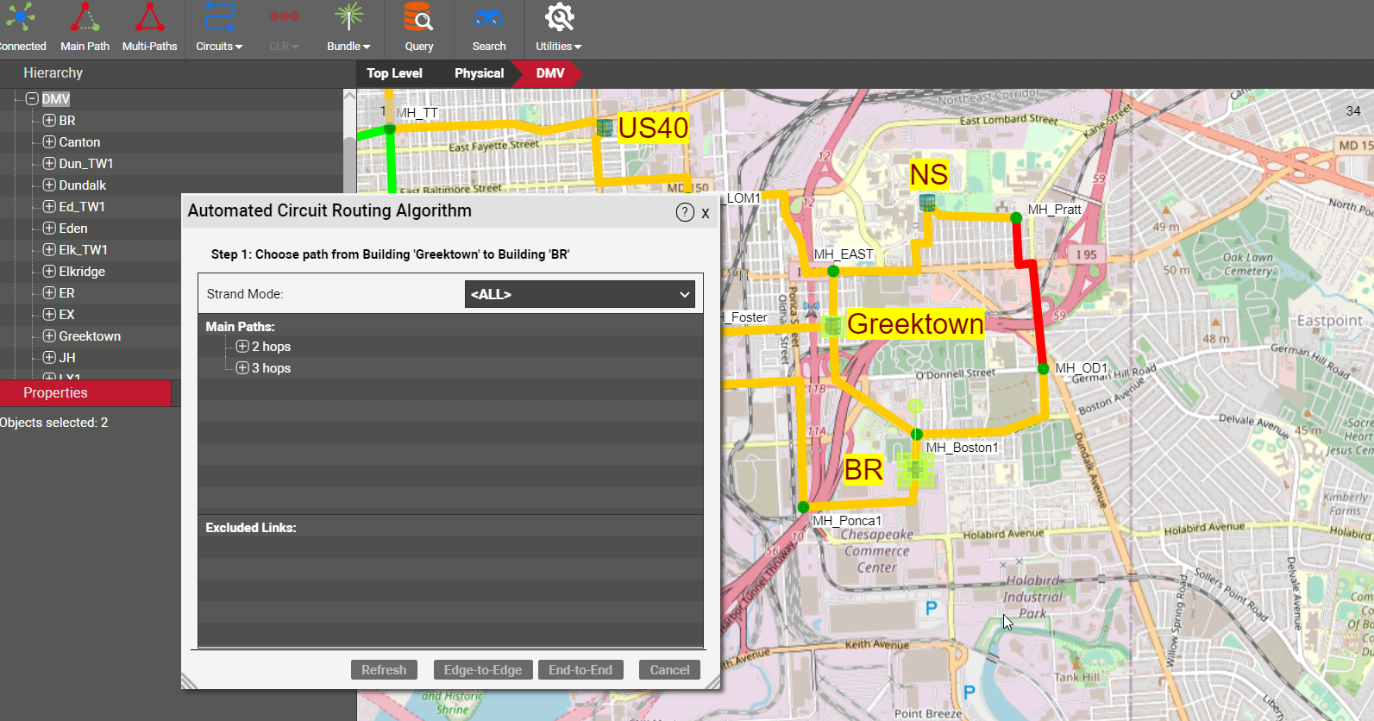Open the Bundle toolbar menu

click(x=348, y=18)
